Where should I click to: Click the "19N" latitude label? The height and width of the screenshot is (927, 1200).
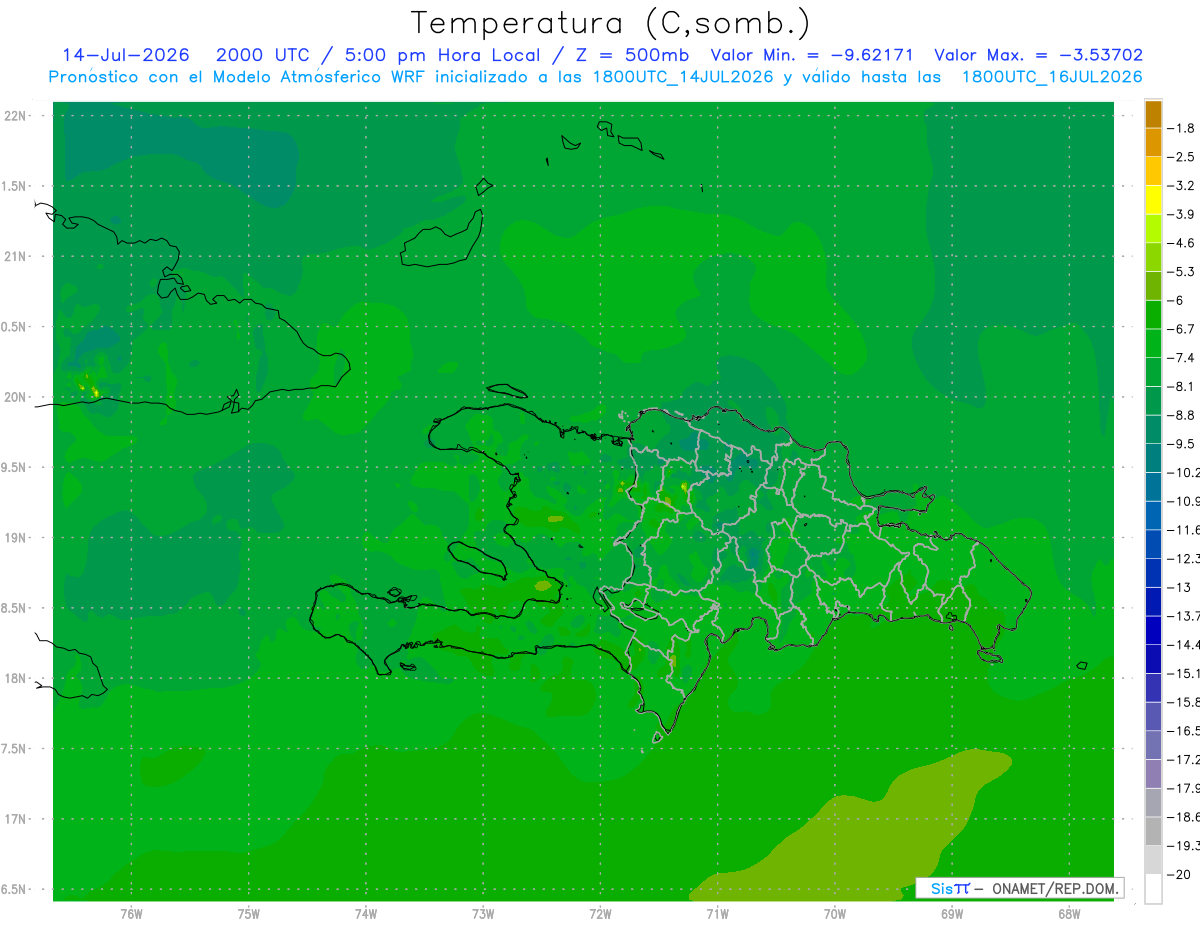[x=15, y=538]
